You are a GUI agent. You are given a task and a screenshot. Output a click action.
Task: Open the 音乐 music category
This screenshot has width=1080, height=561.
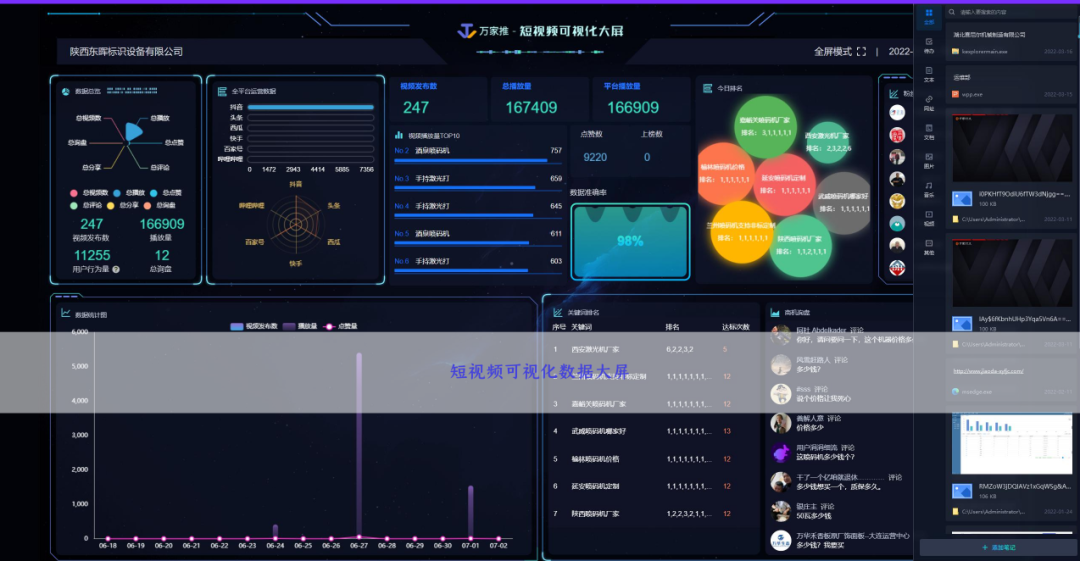point(929,188)
